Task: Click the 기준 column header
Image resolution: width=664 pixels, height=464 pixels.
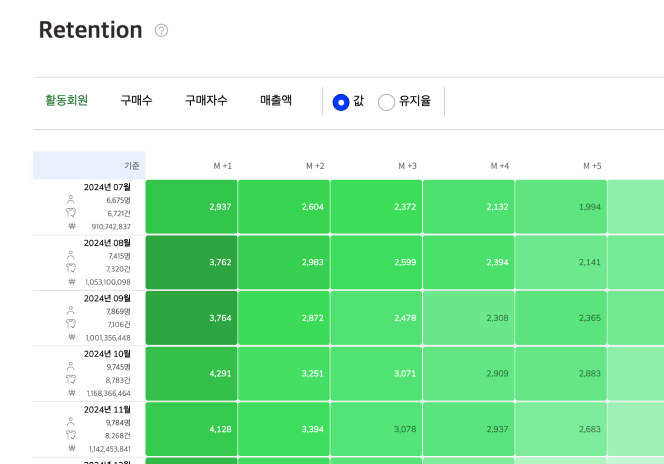Action: point(89,166)
